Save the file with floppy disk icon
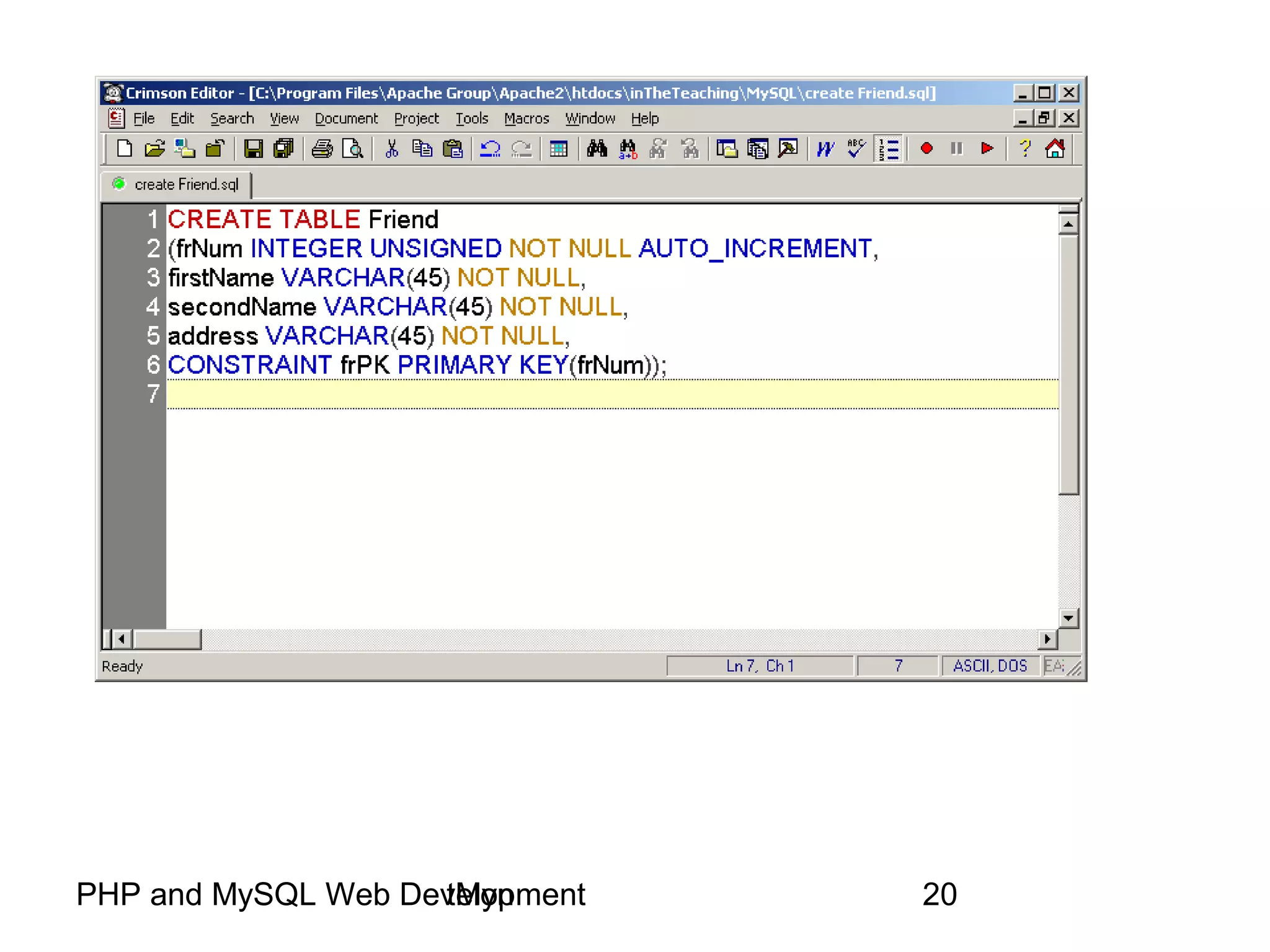Viewport: 1270px width, 952px height. click(253, 149)
